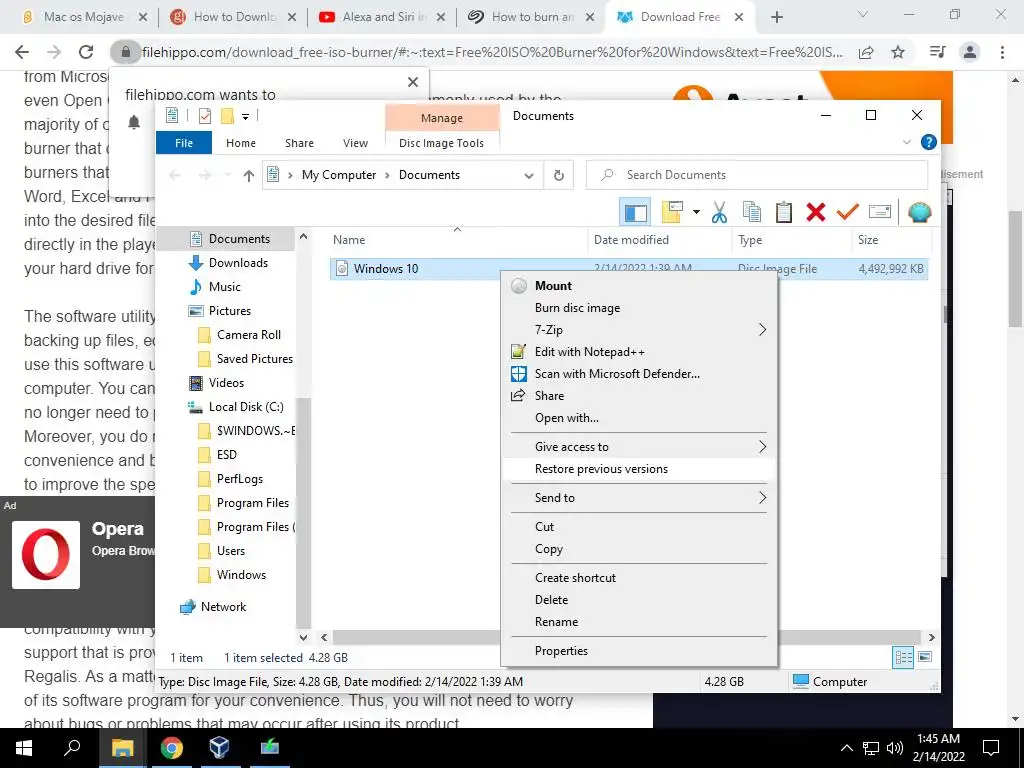Click the navigation pane scroll down arrow

303,637
